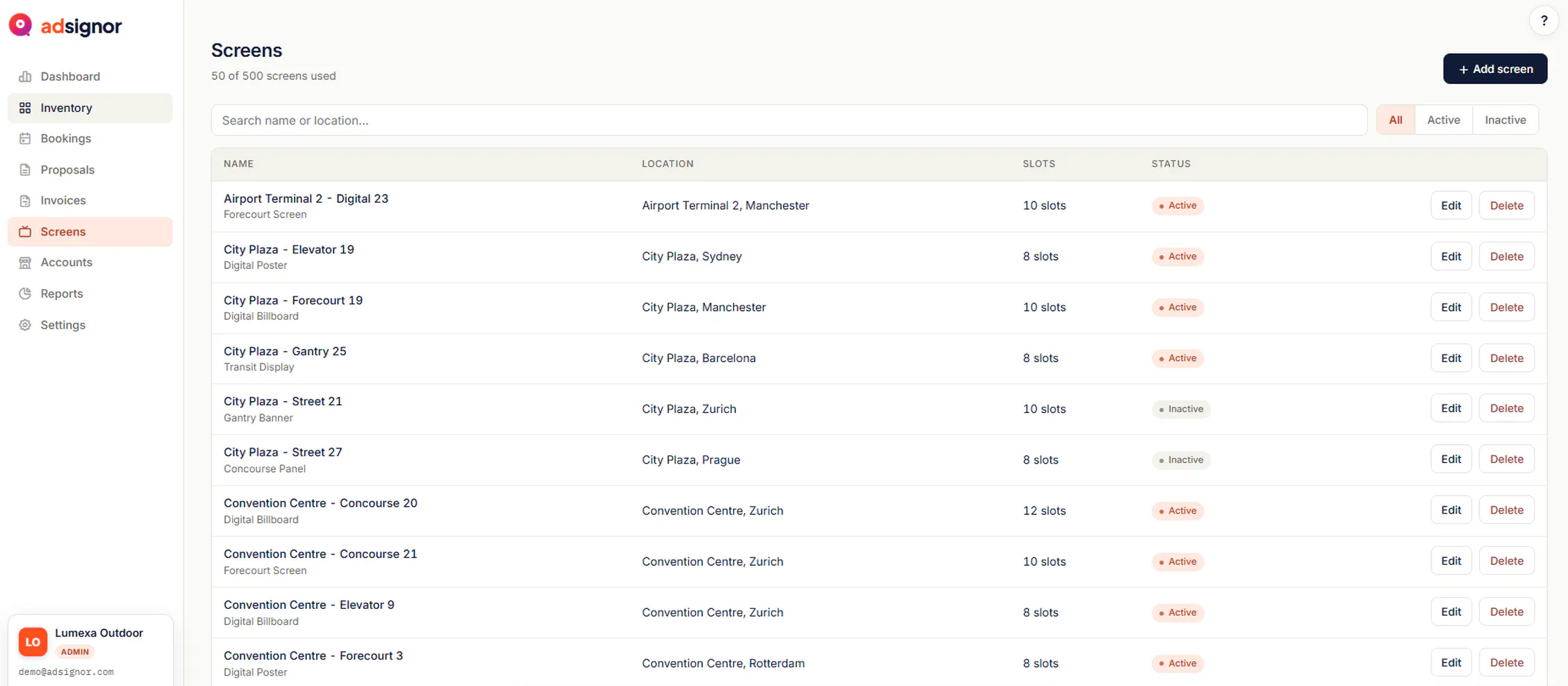Delete City Plaza - Gantry 25
This screenshot has height=686, width=1568.
(x=1506, y=358)
